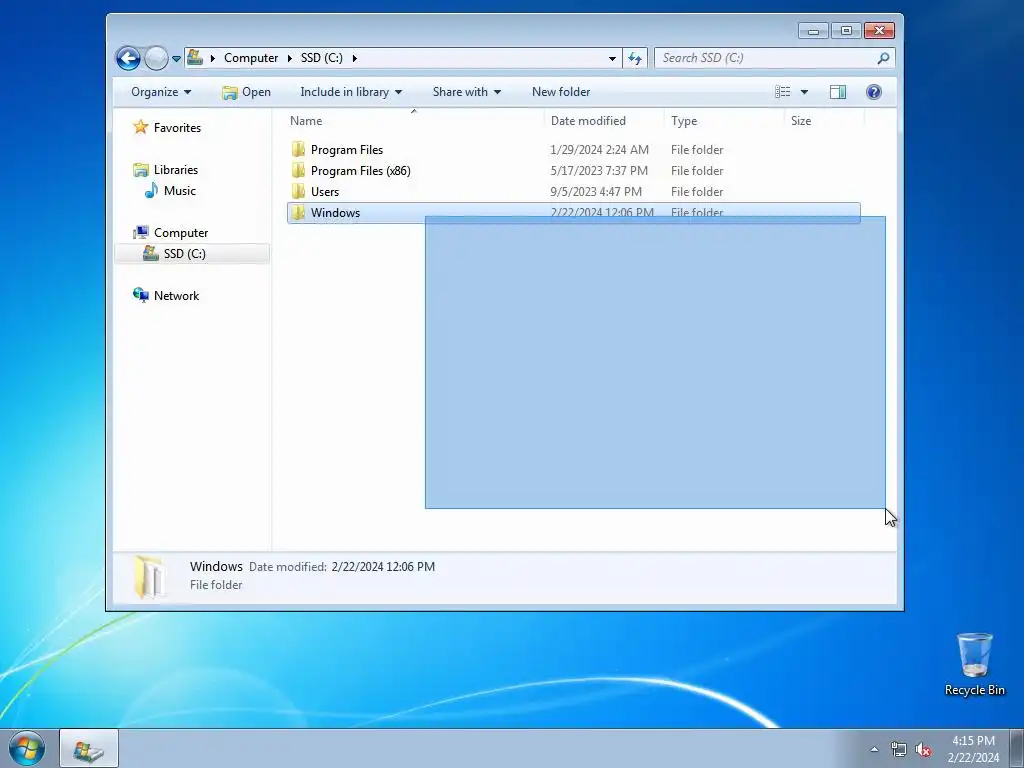The width and height of the screenshot is (1024, 768).
Task: Click the New folder button
Action: tap(561, 92)
